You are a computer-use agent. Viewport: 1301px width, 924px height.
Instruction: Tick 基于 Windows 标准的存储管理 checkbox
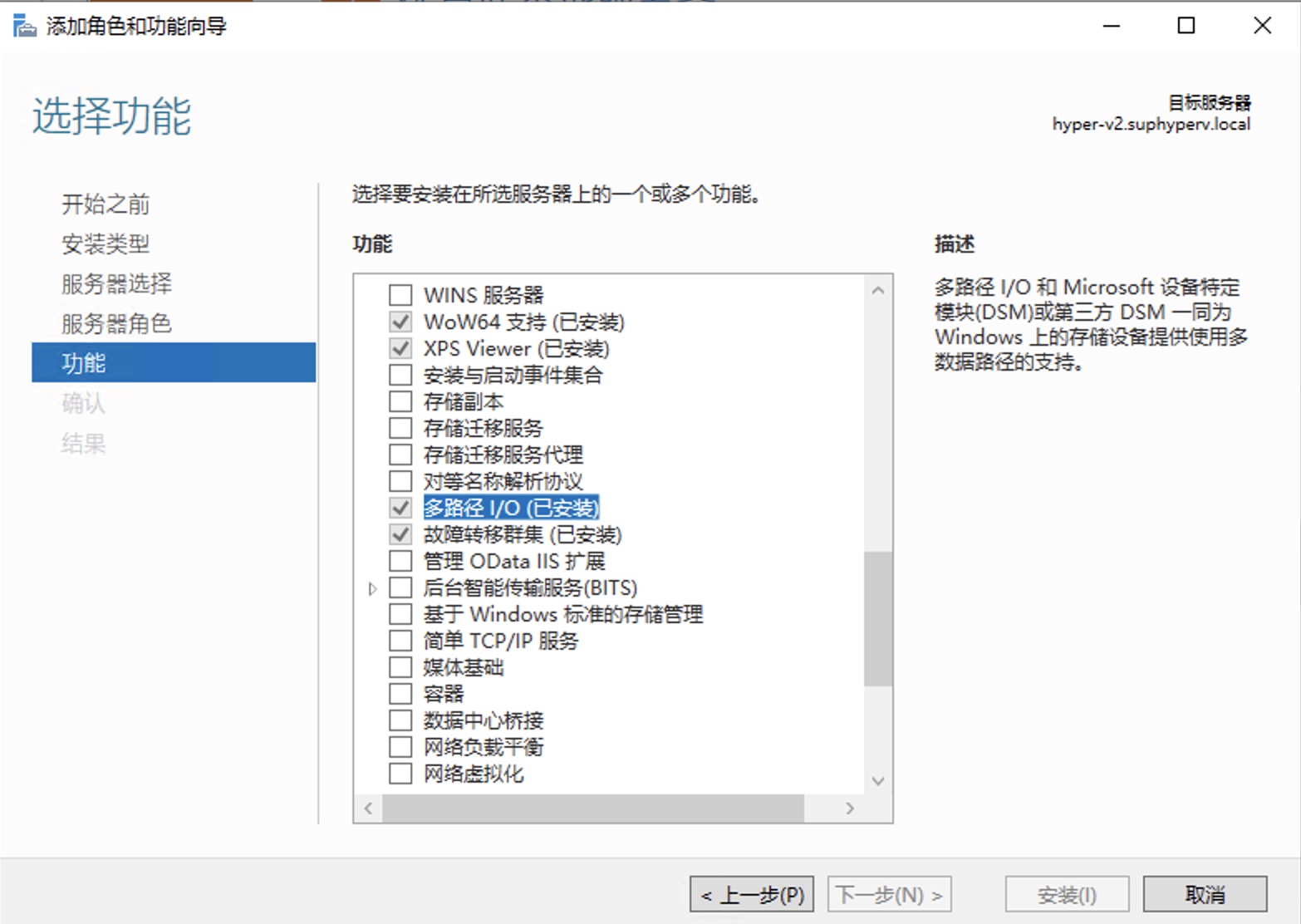[400, 614]
